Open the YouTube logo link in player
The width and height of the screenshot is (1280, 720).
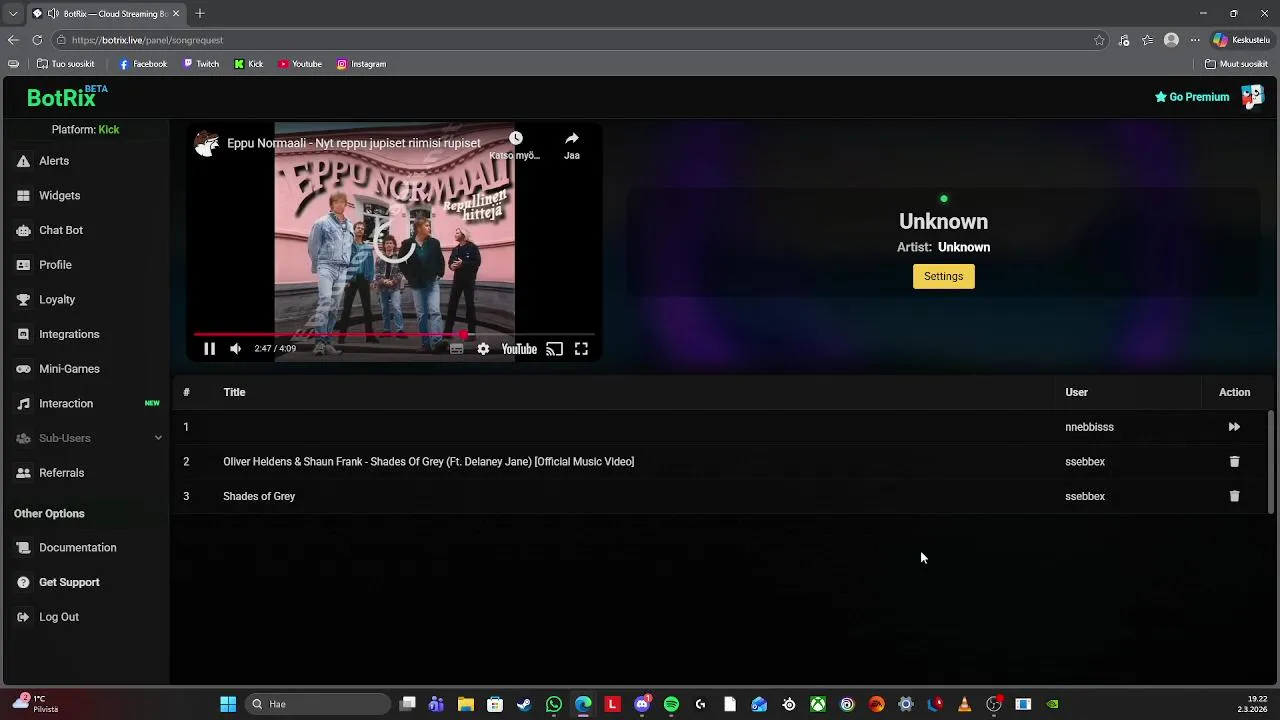pos(519,349)
